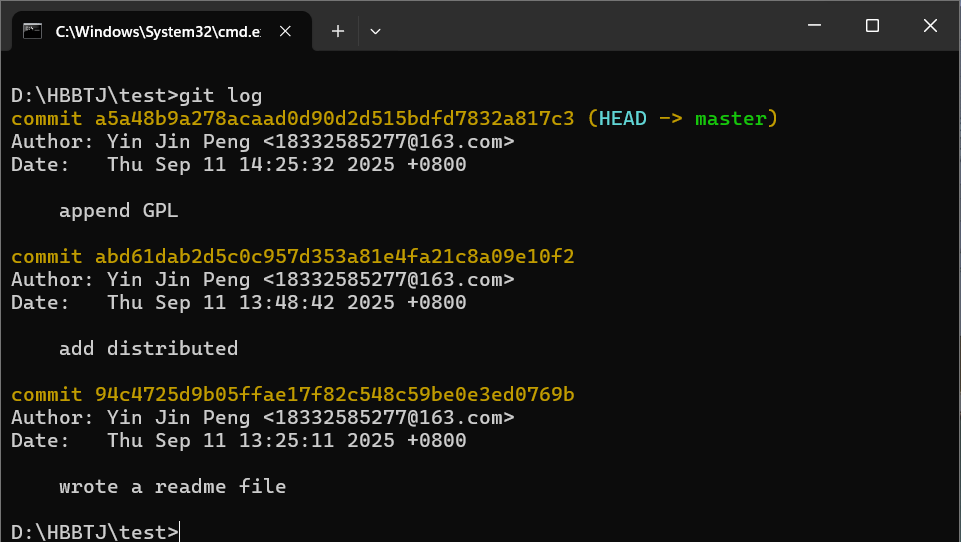
Task: Close the terminal window
Action: click(x=930, y=26)
